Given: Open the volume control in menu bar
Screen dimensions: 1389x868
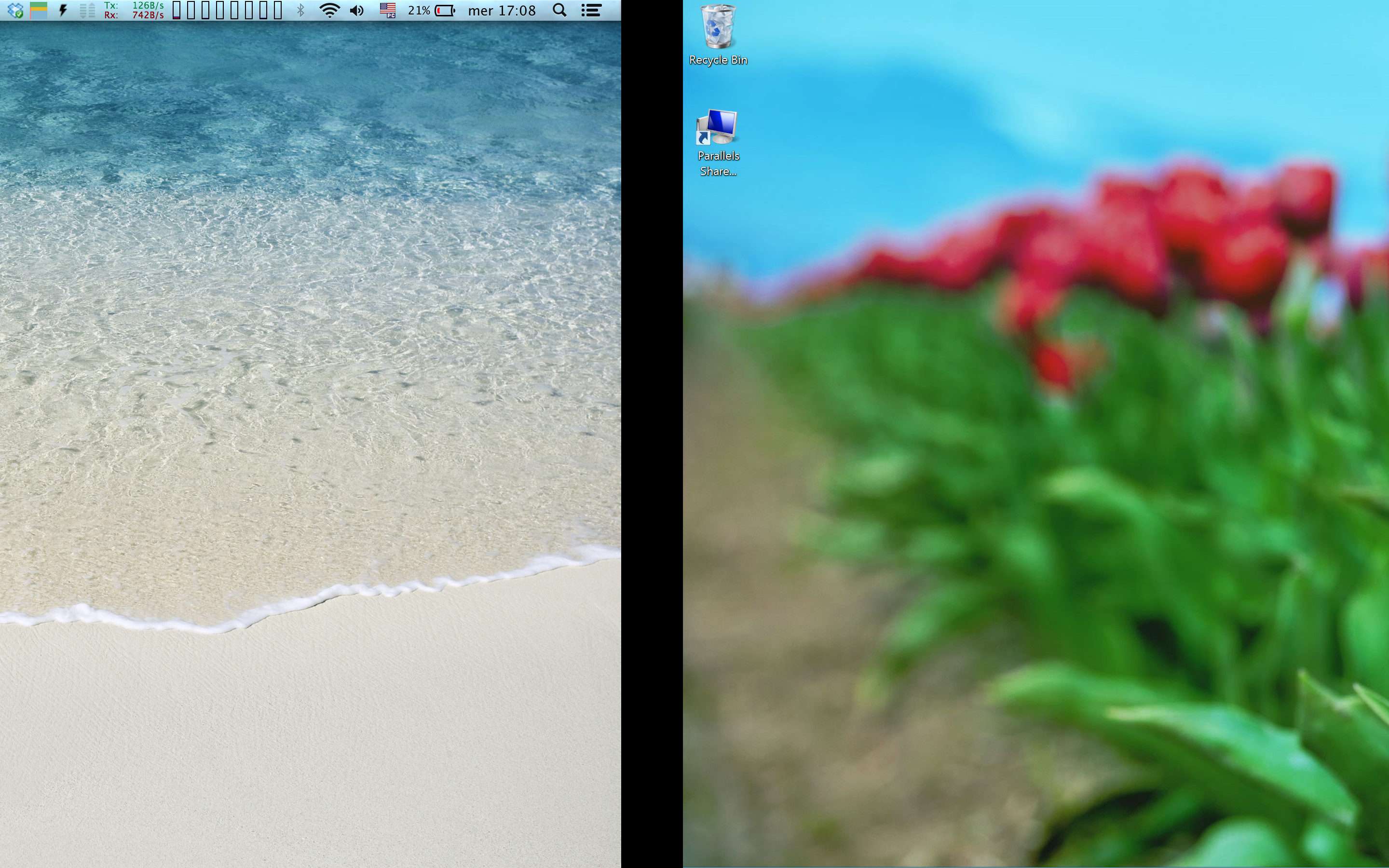Looking at the screenshot, I should (356, 10).
